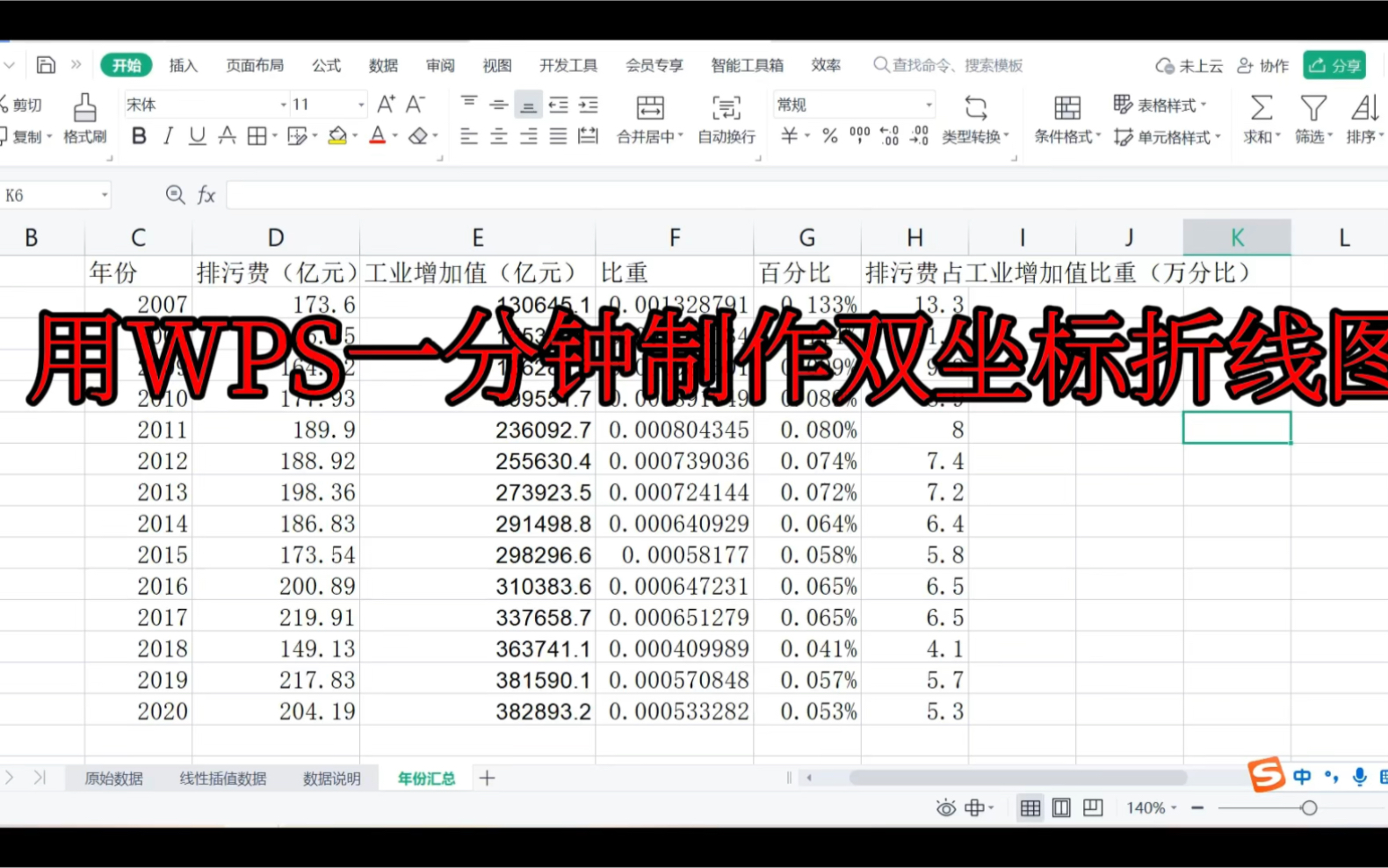This screenshot has height=868, width=1388.
Task: Decrease indent icon
Action: click(558, 105)
